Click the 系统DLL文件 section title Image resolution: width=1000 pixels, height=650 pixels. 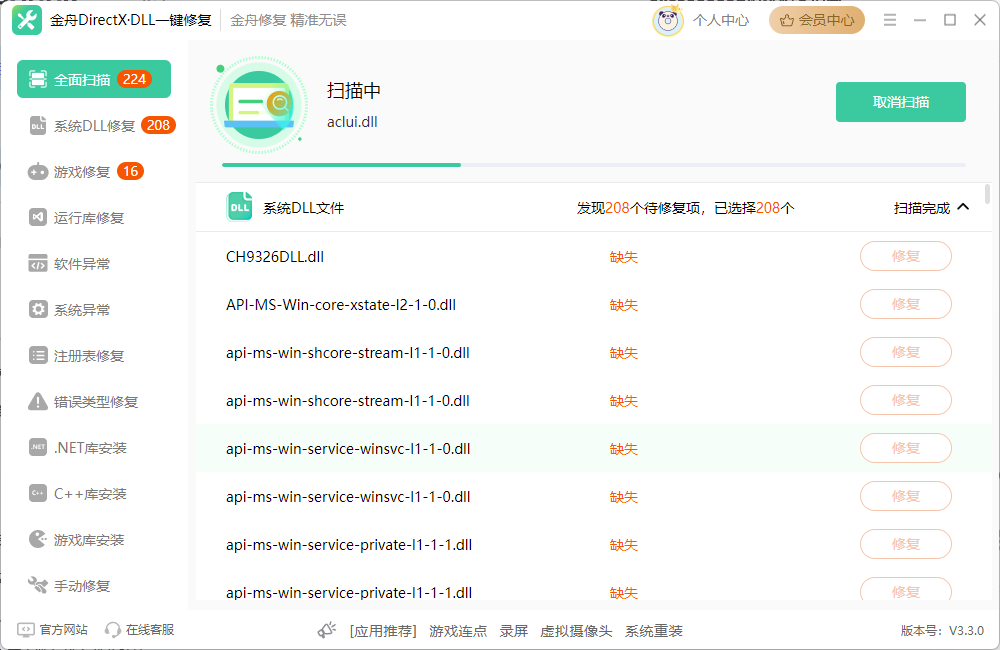(x=304, y=208)
